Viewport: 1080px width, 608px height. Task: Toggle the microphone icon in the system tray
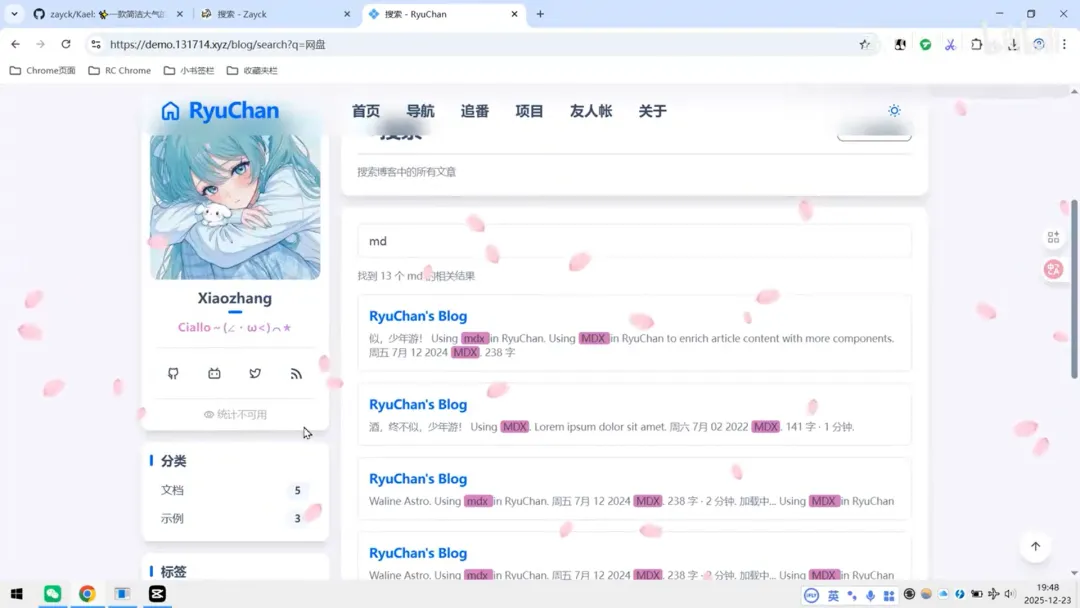tap(869, 594)
